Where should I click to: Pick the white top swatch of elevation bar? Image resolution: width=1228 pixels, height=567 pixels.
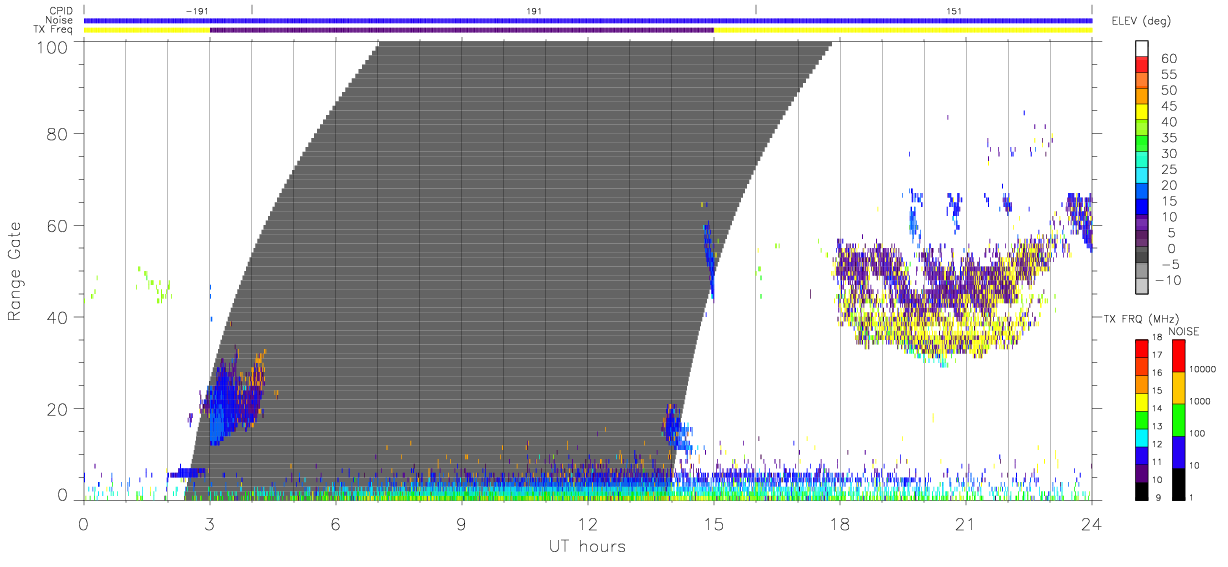coord(1142,50)
